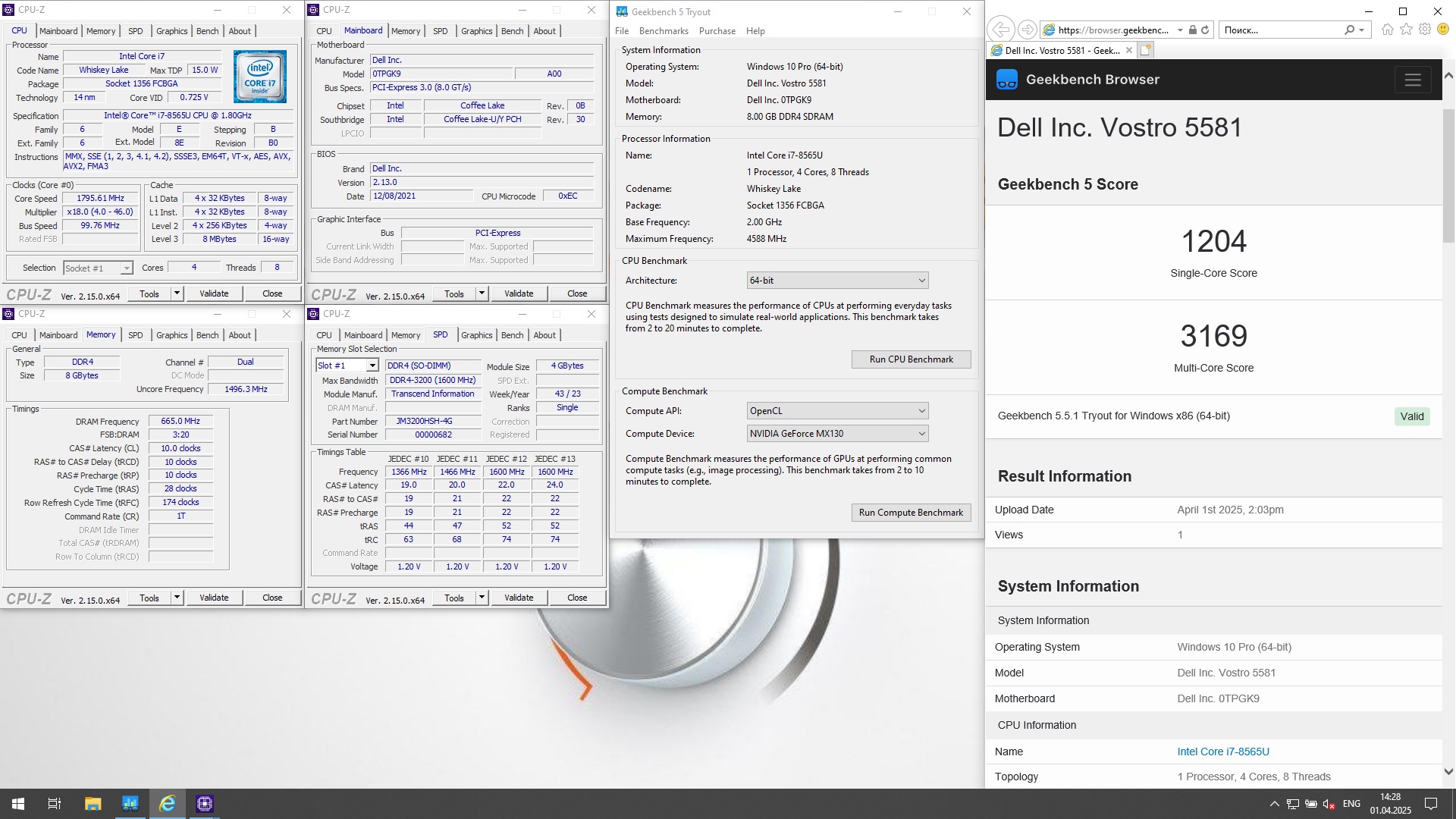Open Tools dropdown arrow in Mainboard window

[x=482, y=293]
